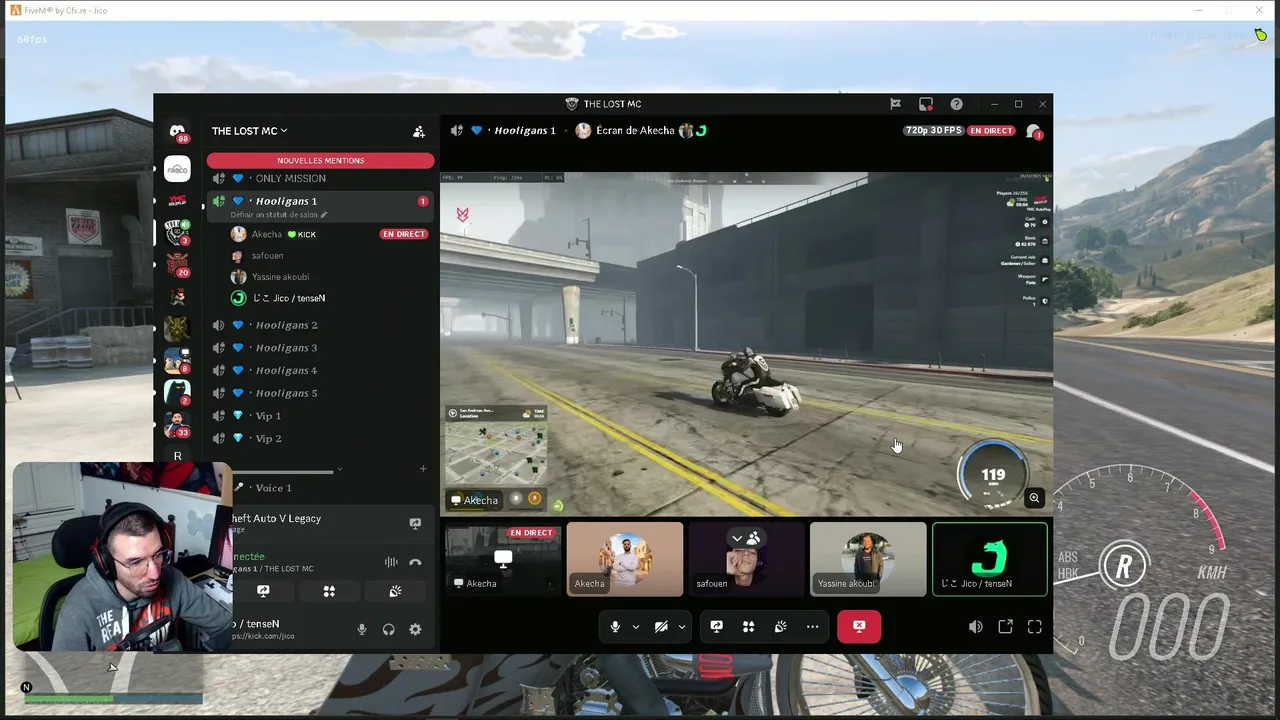
Task: Share your screen from call controls bar
Action: pos(716,626)
